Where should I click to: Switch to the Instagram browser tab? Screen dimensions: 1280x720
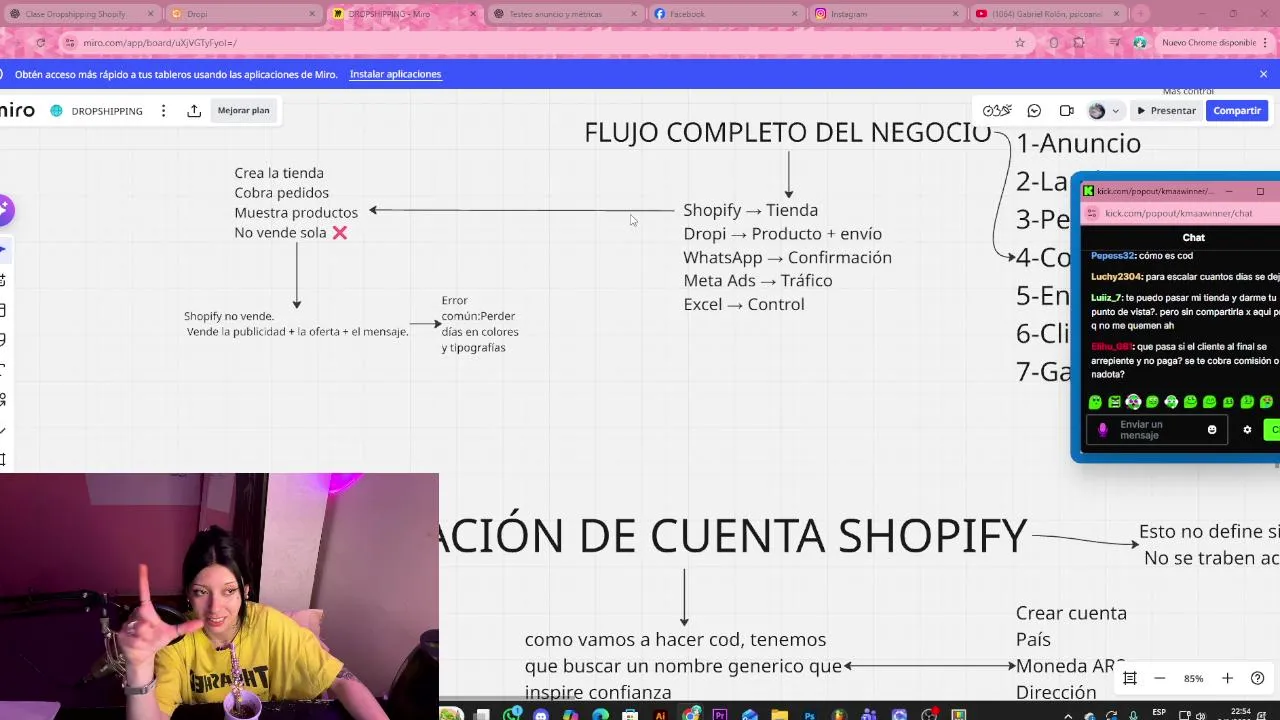coord(887,14)
